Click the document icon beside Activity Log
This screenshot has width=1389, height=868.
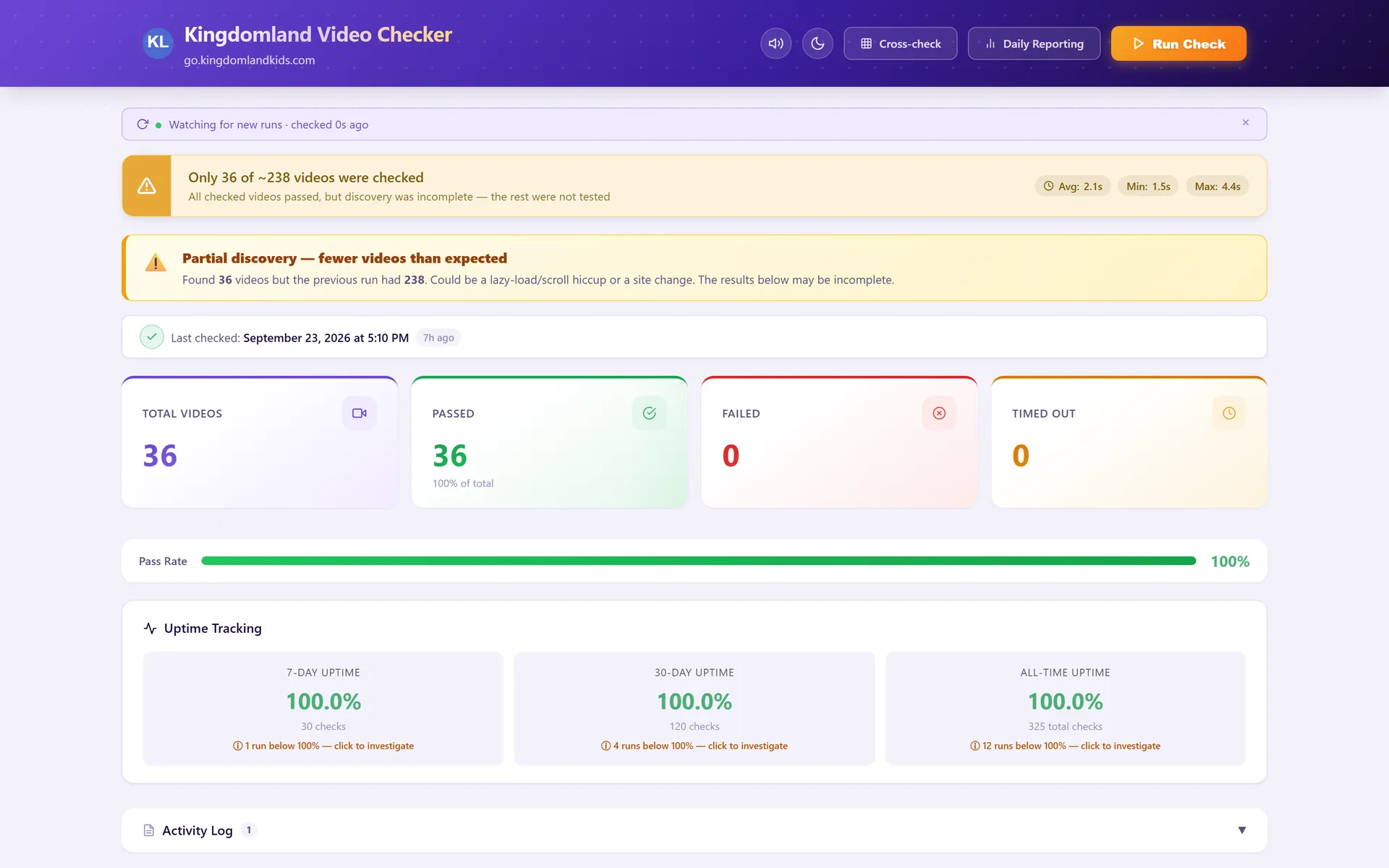pos(149,830)
